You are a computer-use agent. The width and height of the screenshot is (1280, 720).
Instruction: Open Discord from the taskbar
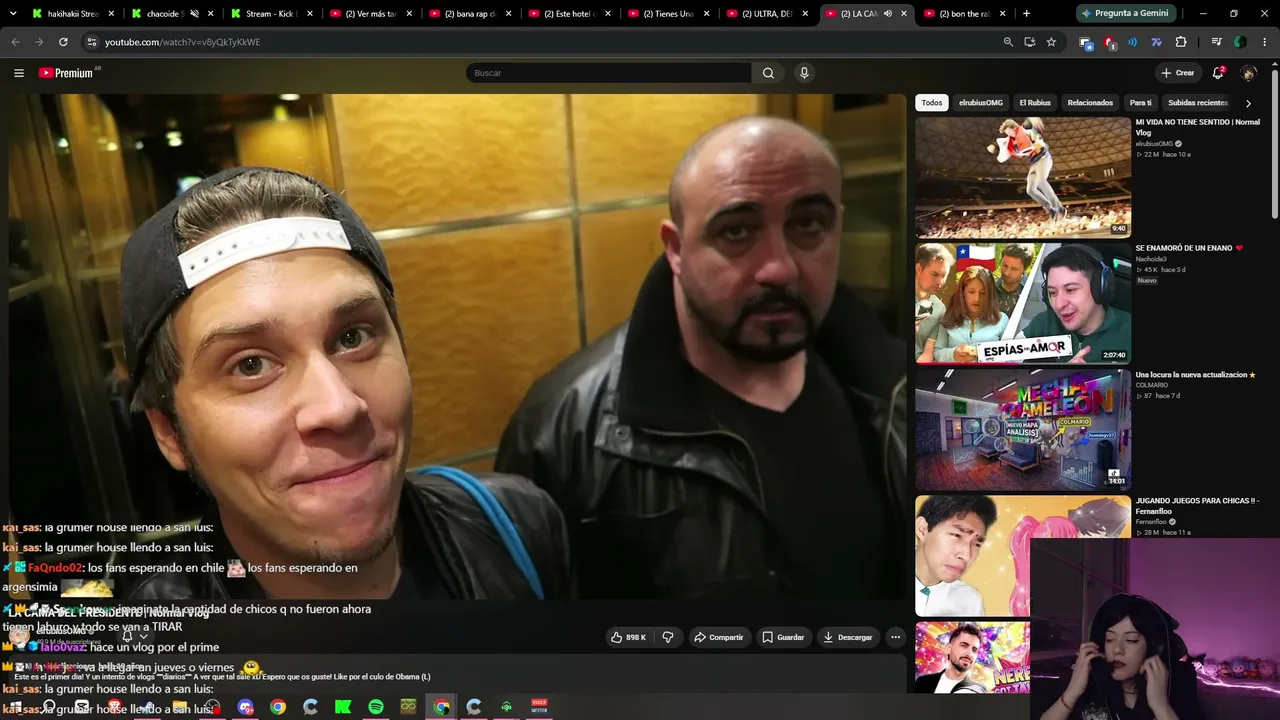click(246, 707)
